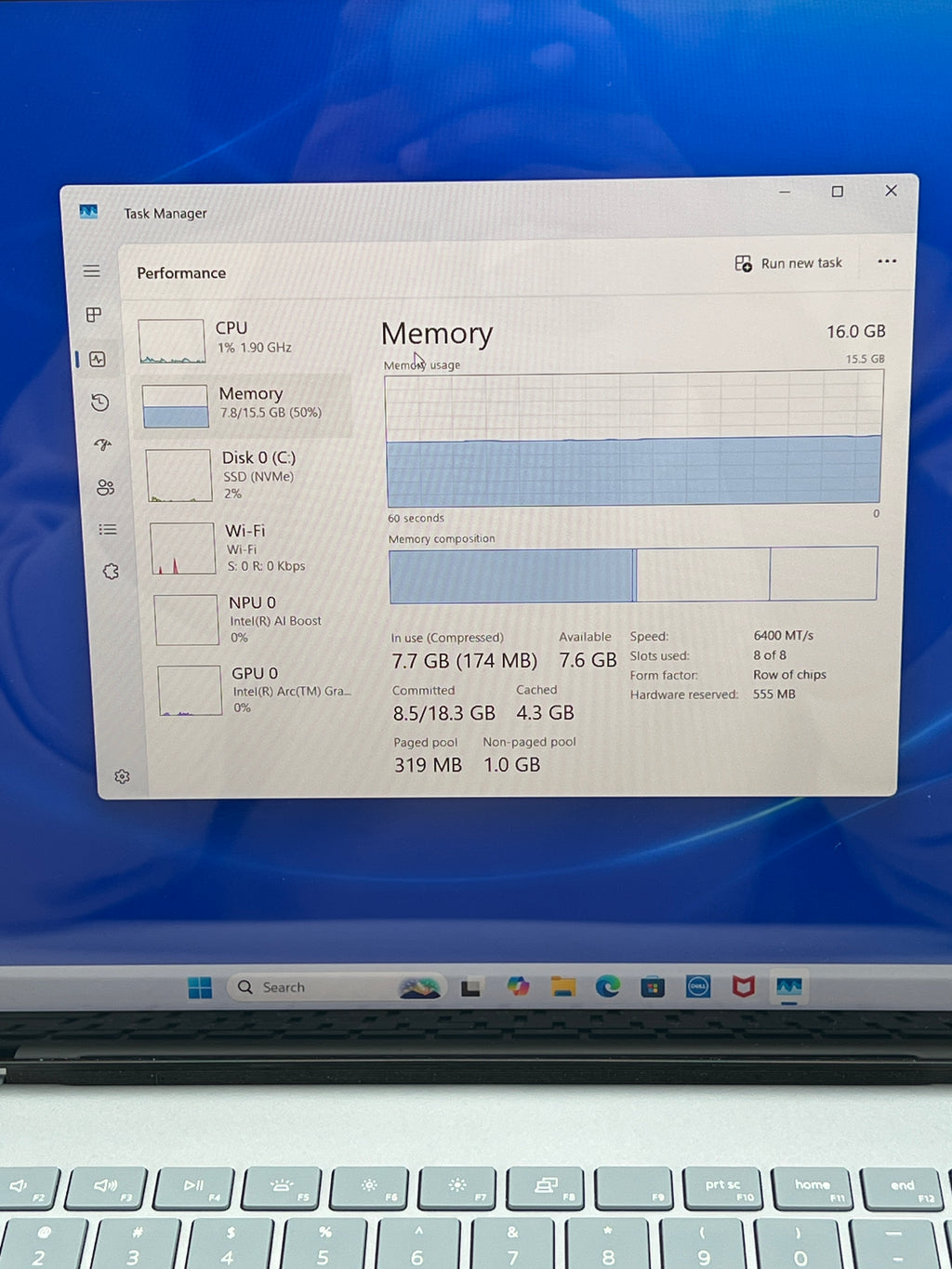
Task: Launch Microsoft Edge from the taskbar
Action: tap(608, 986)
